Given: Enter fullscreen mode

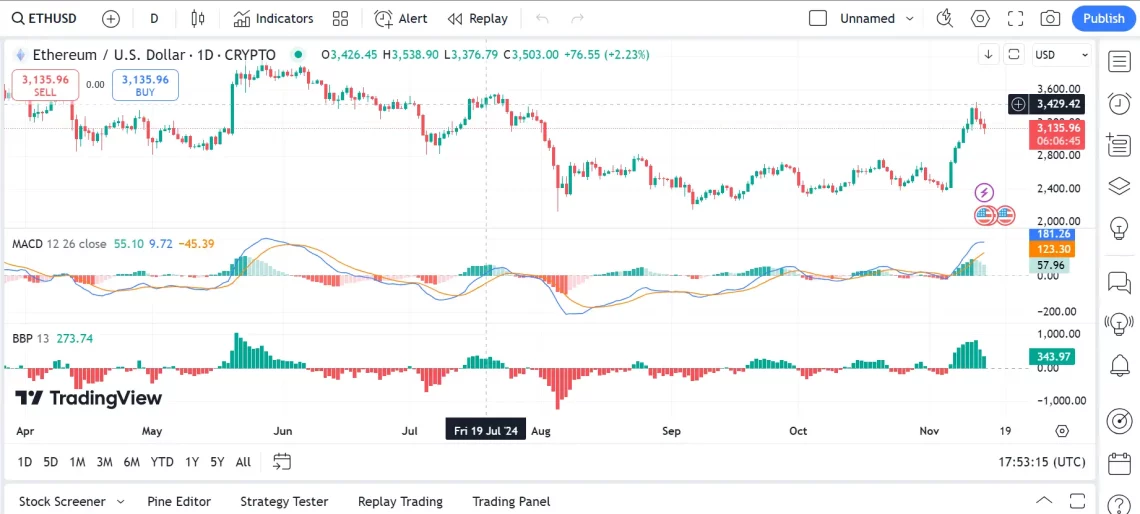Looking at the screenshot, I should 1015,18.
